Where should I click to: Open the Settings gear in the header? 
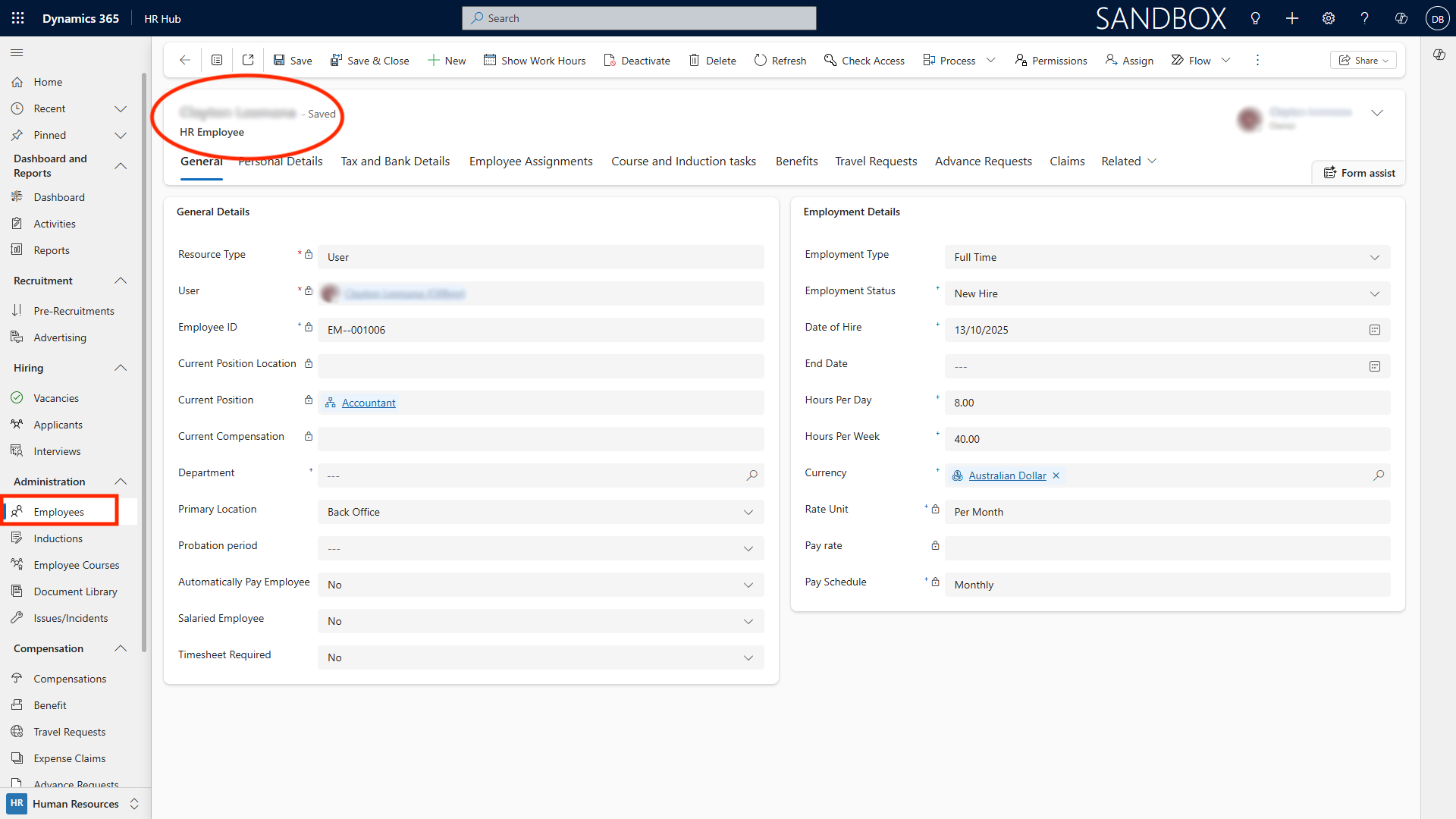[x=1328, y=18]
